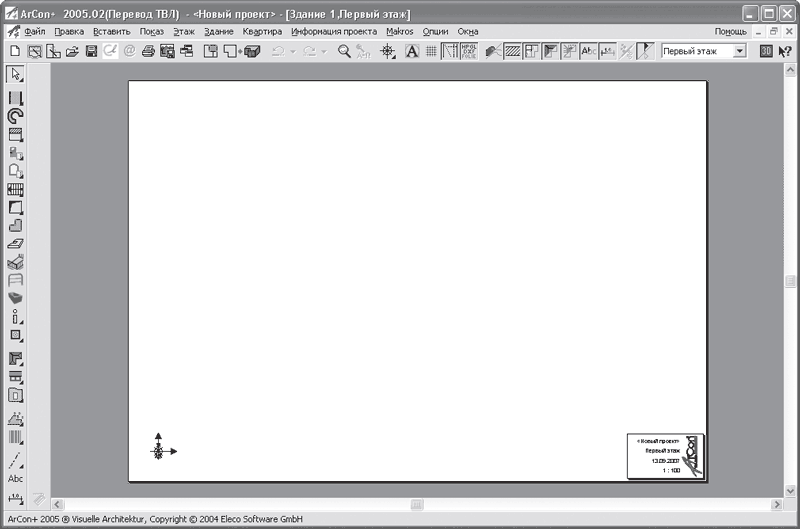
Task: Open the Первый этаж floor dropdown
Action: click(740, 51)
